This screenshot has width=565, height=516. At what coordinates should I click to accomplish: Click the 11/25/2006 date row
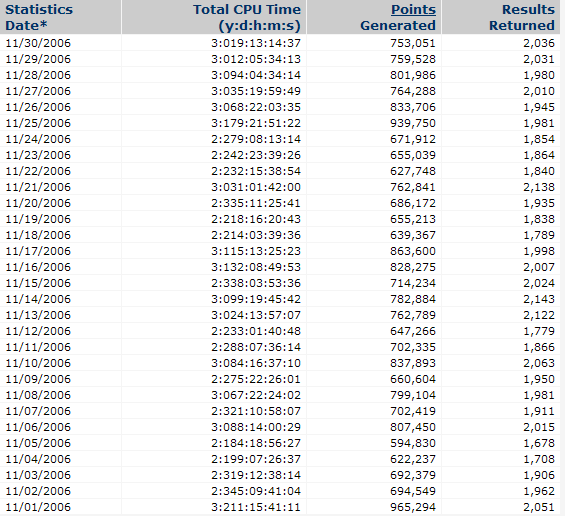click(x=280, y=123)
